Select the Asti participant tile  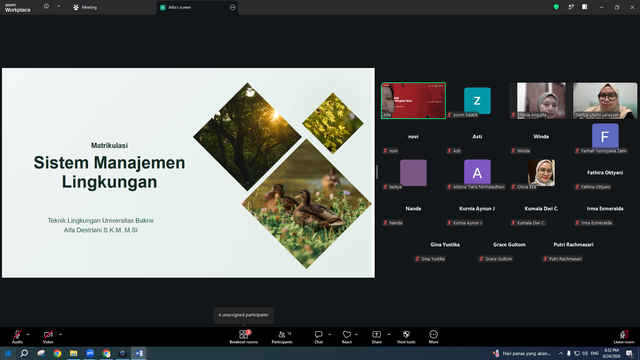(477, 137)
